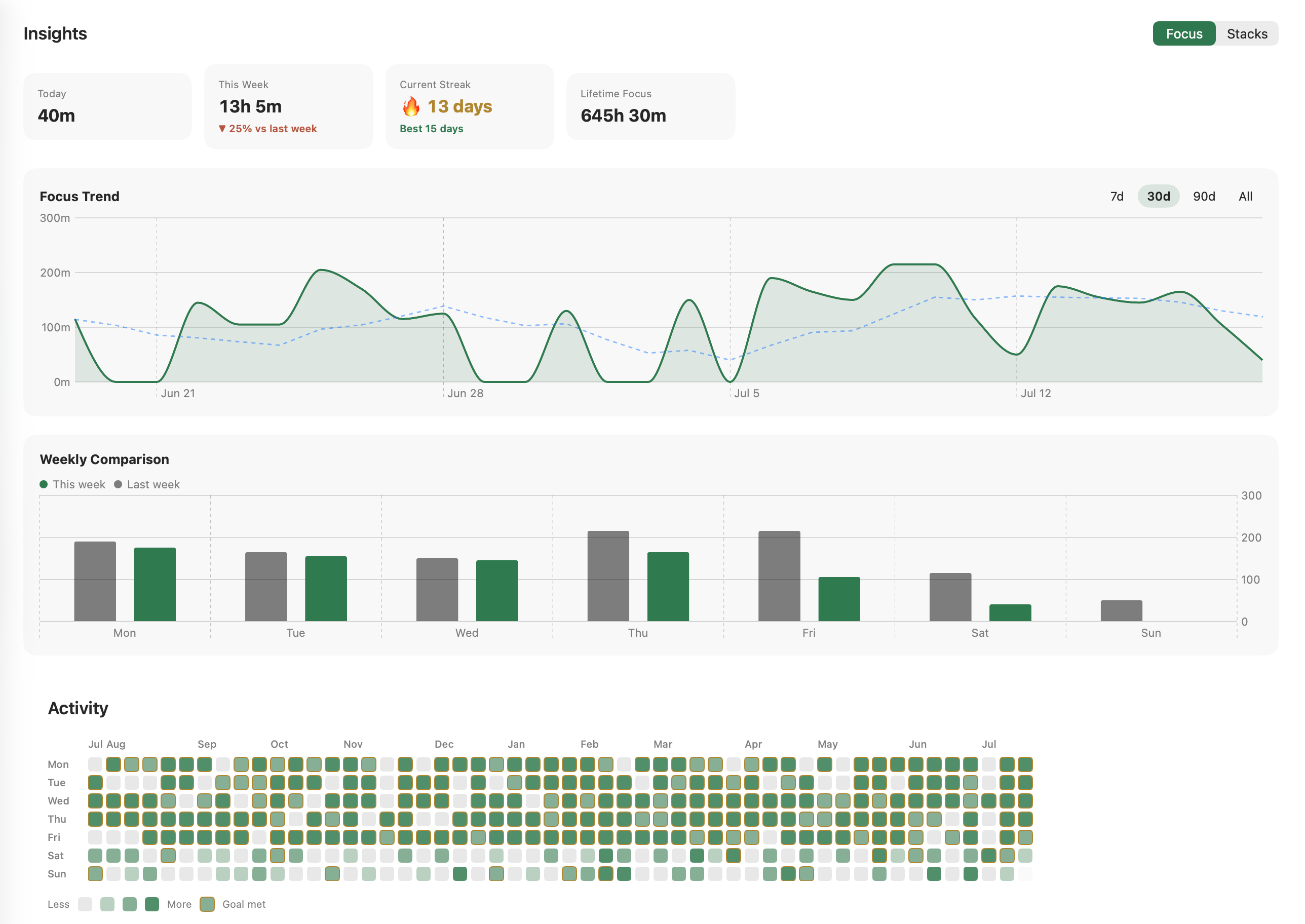This screenshot has width=1305, height=924.
Task: Click Saturday's green This week bar
Action: (1010, 613)
